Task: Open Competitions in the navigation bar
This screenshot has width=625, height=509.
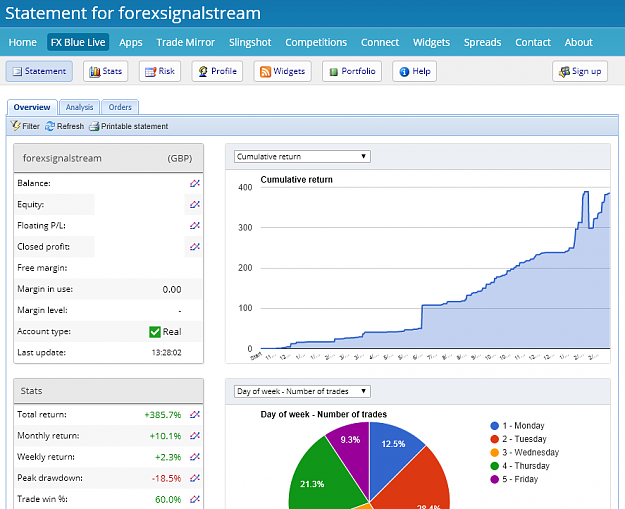Action: [x=316, y=42]
